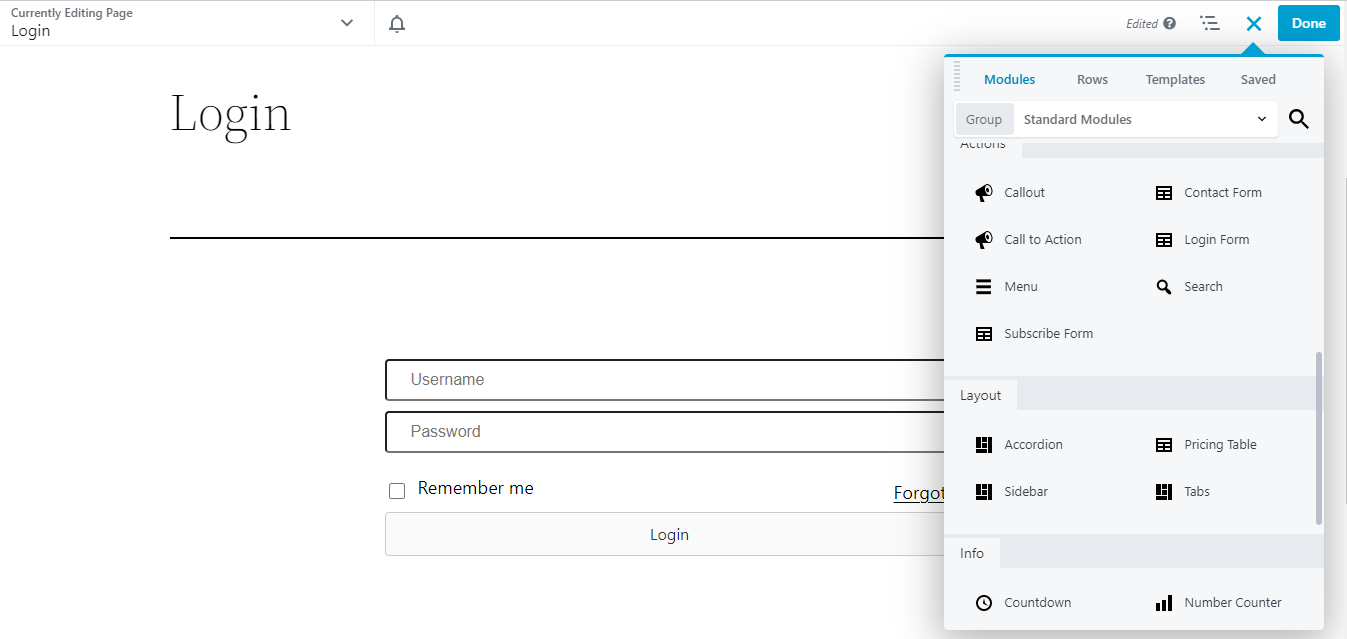Switch to the Rows tab
Viewport: 1347px width, 639px height.
[x=1092, y=79]
